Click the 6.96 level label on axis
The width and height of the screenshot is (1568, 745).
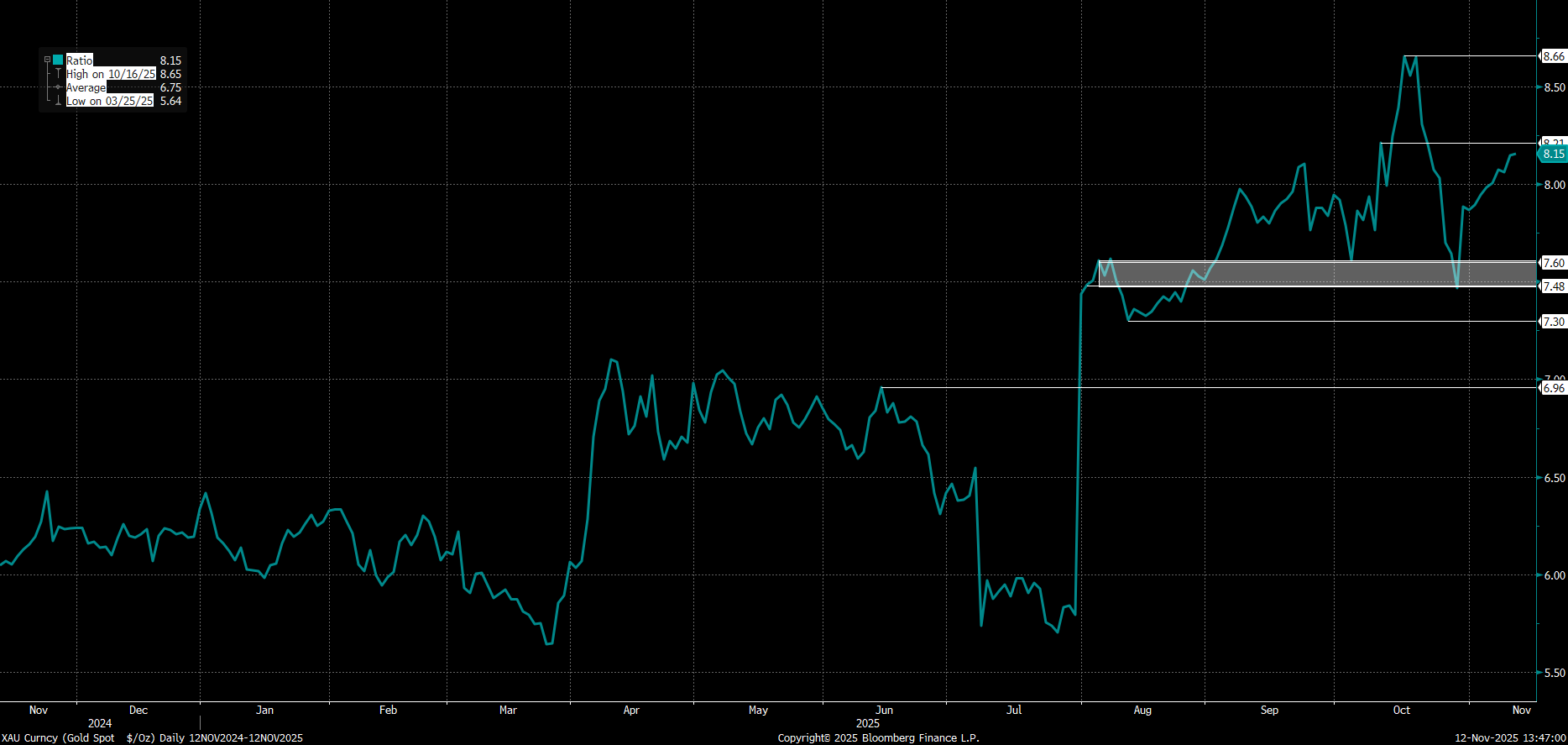[x=1554, y=388]
